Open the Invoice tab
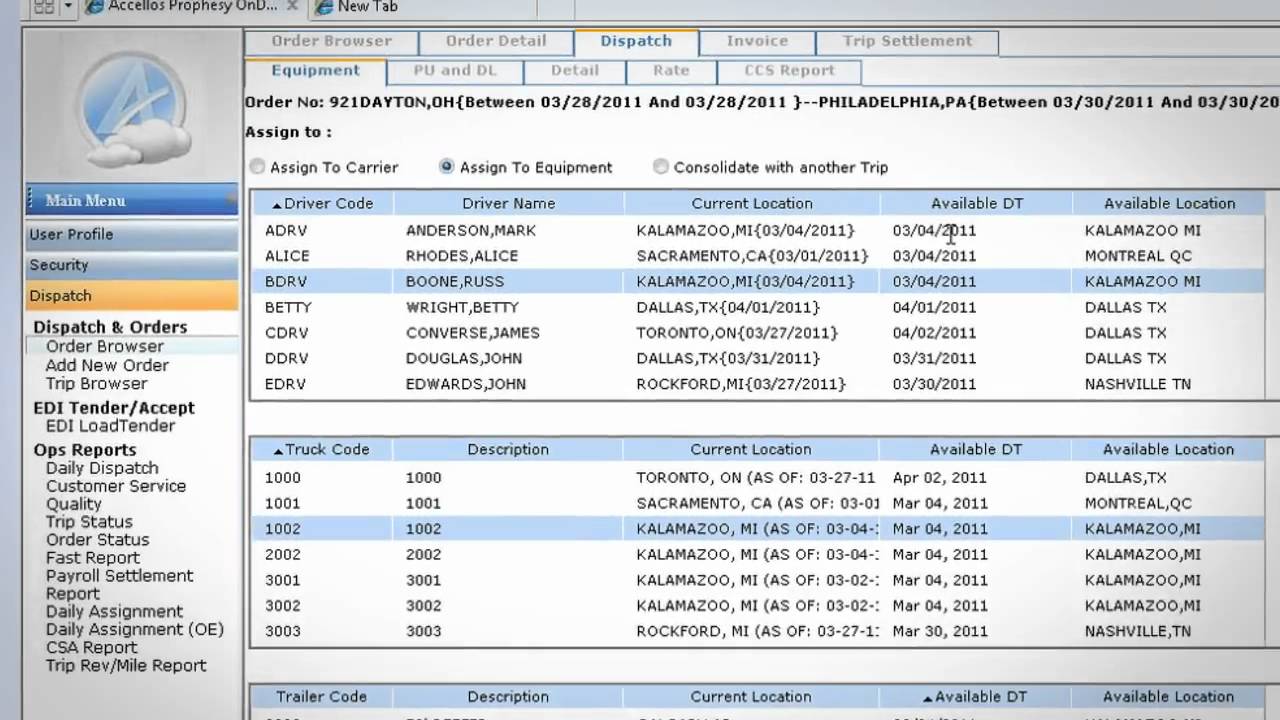Screen dimensions: 1280x720 tap(757, 42)
